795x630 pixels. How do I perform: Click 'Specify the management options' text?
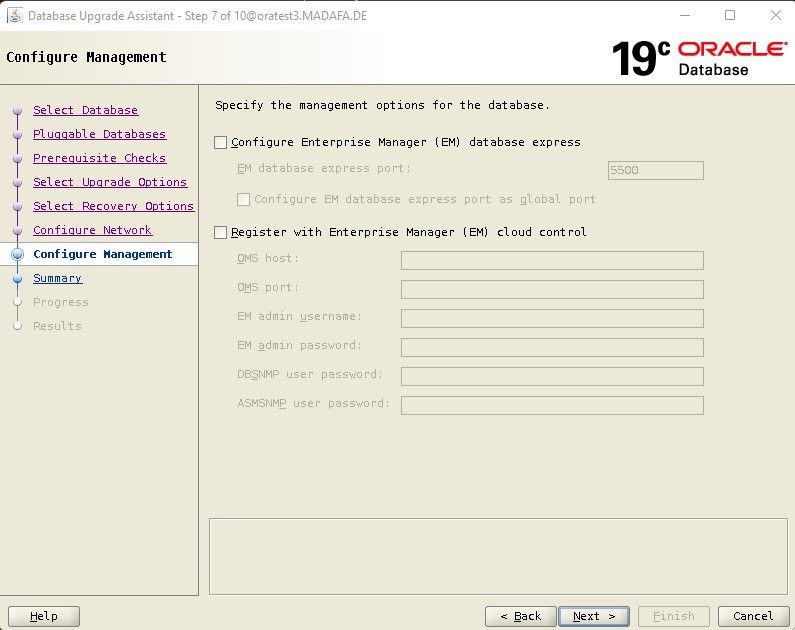tap(382, 105)
